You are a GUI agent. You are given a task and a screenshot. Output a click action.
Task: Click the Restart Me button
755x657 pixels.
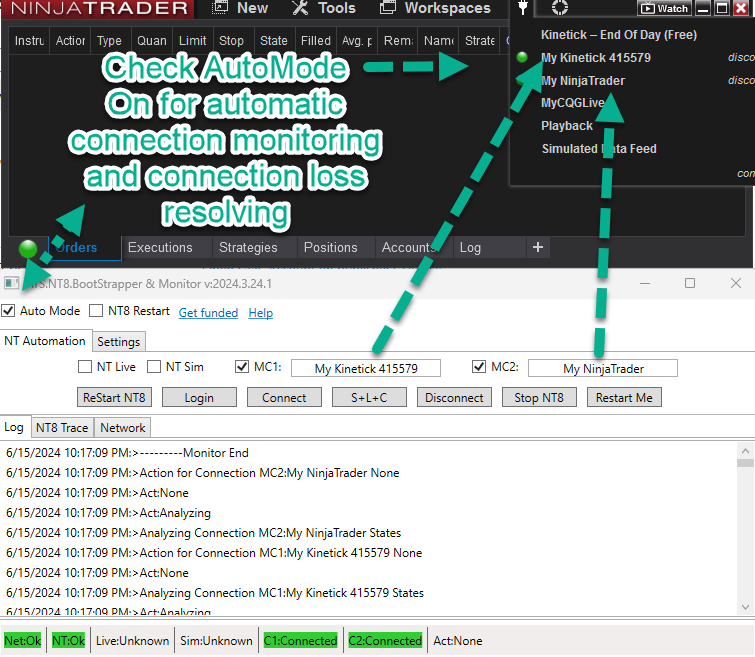[624, 397]
